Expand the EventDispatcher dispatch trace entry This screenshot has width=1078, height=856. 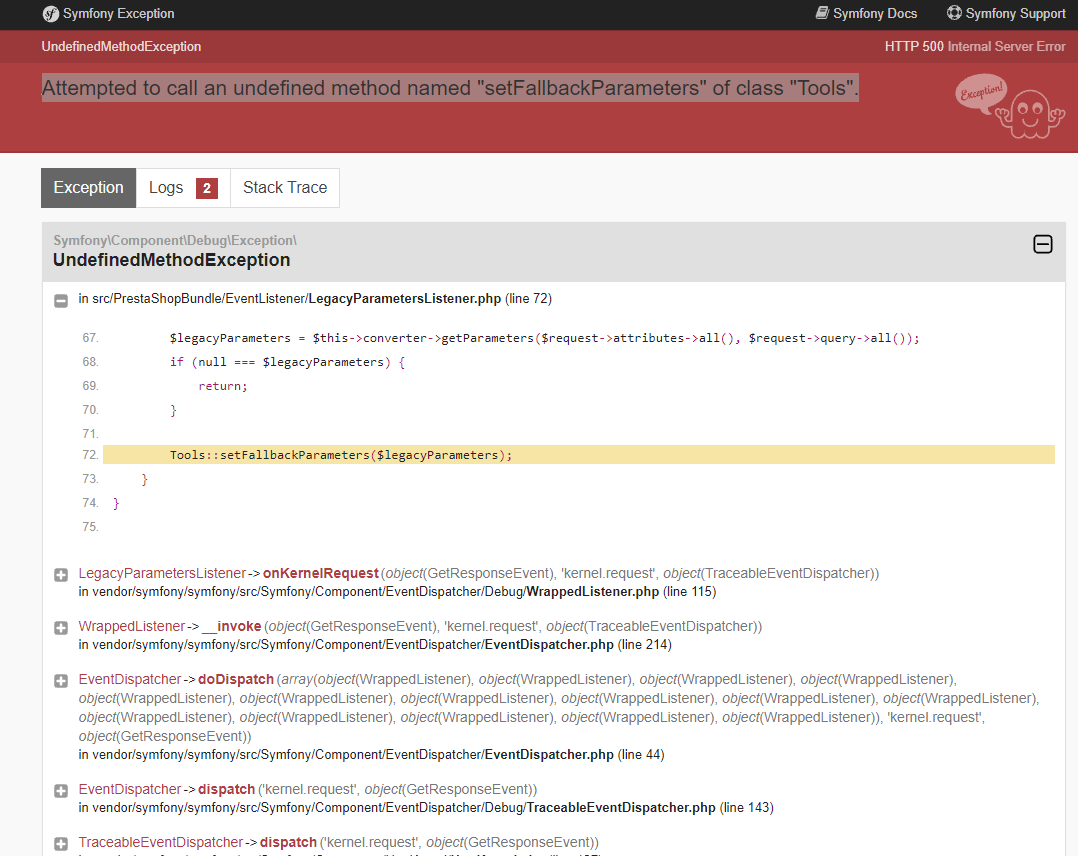pyautogui.click(x=61, y=791)
